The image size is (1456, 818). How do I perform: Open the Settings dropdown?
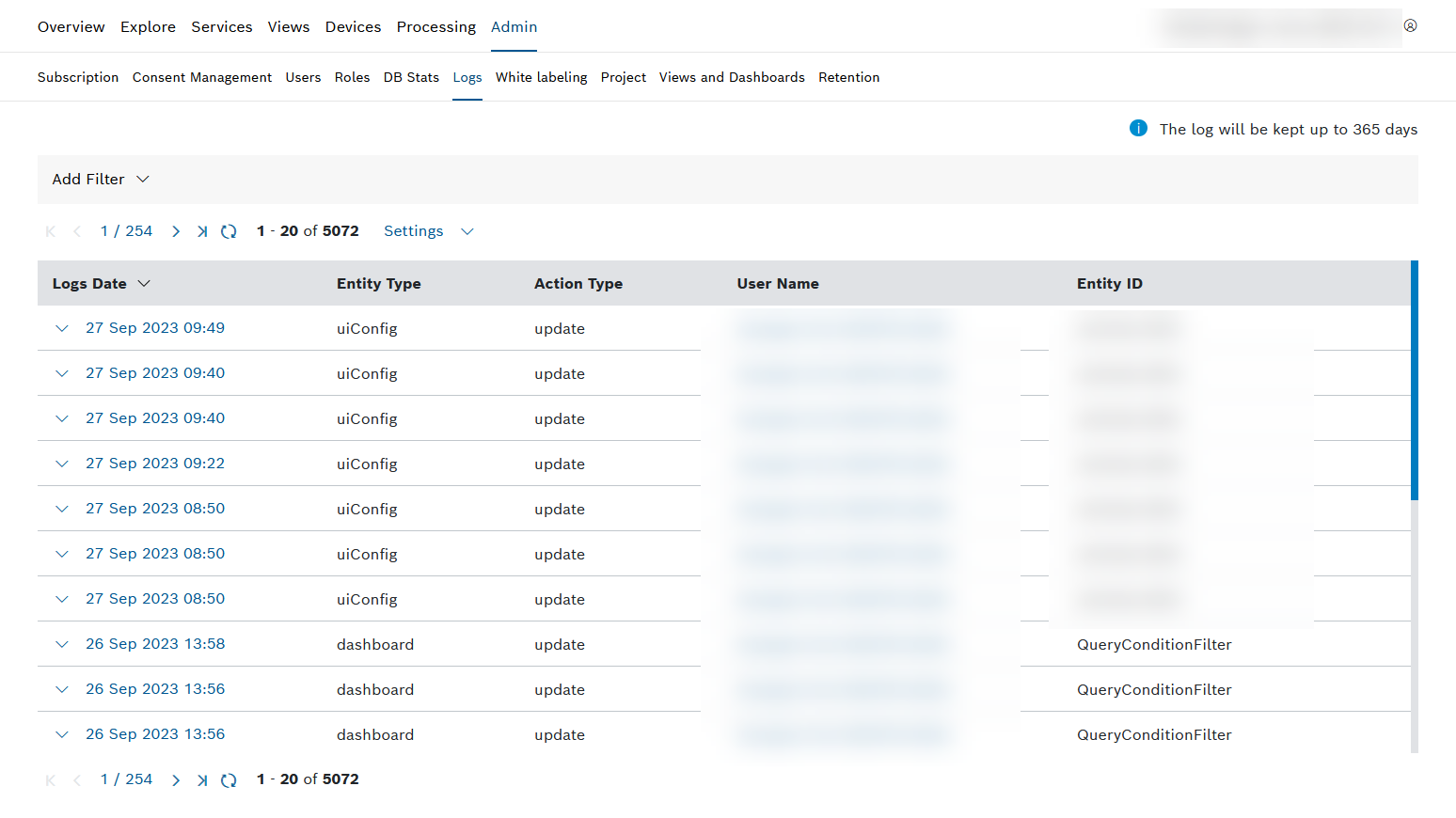point(428,231)
